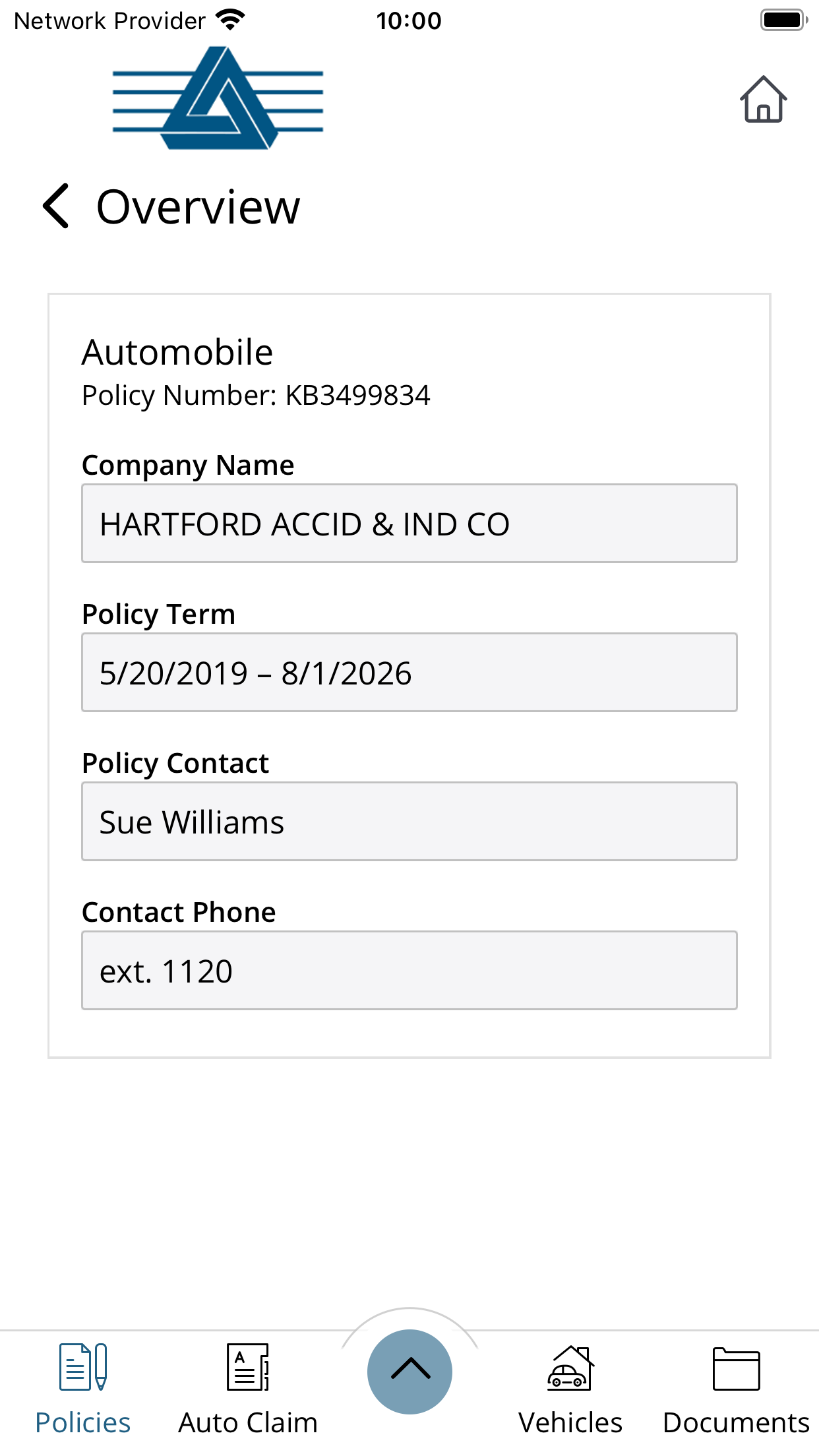The width and height of the screenshot is (819, 1456).
Task: Go back using the Overview arrow
Action: click(56, 206)
